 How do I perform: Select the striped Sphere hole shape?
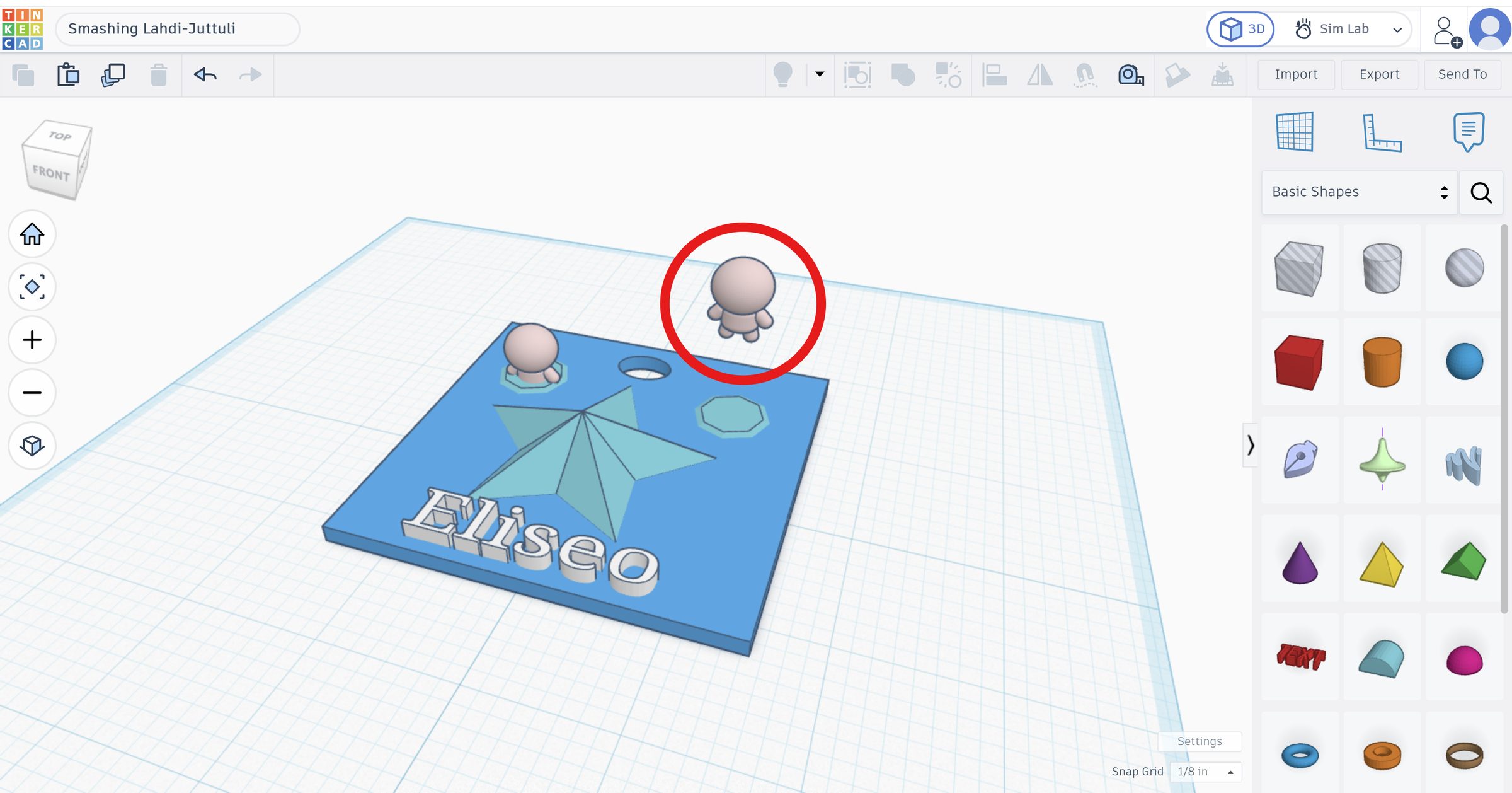1464,268
